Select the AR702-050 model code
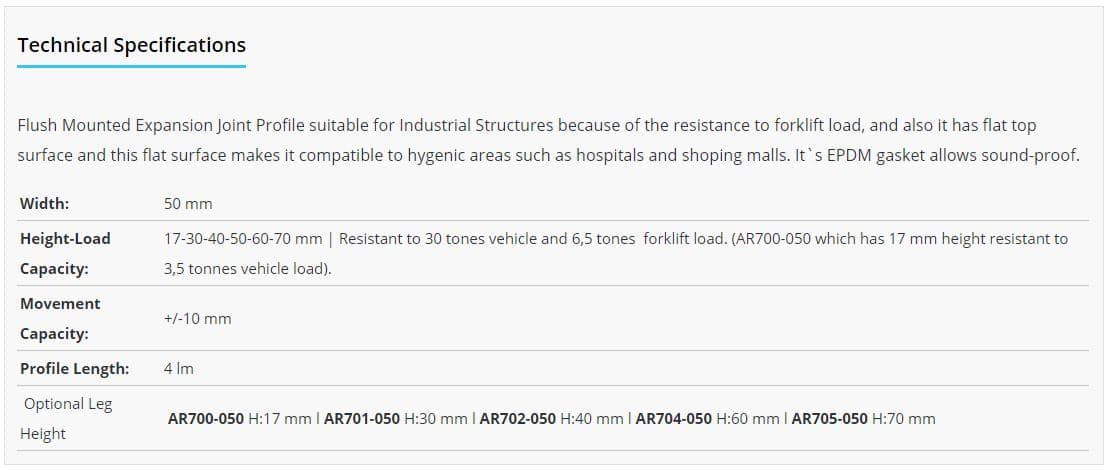1109x470 pixels. click(518, 419)
